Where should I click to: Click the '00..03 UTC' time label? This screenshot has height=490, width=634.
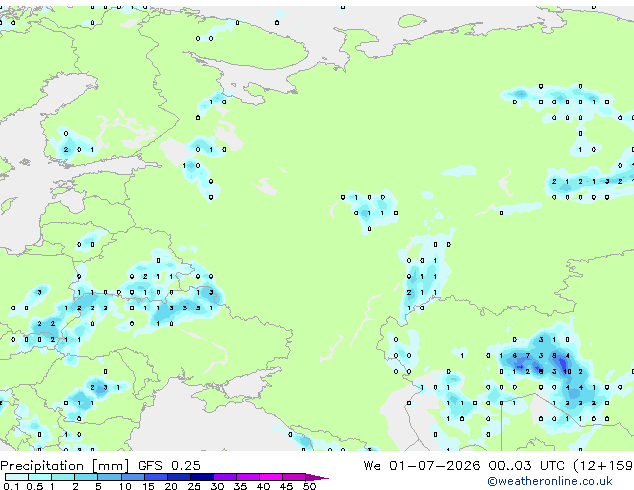526,465
